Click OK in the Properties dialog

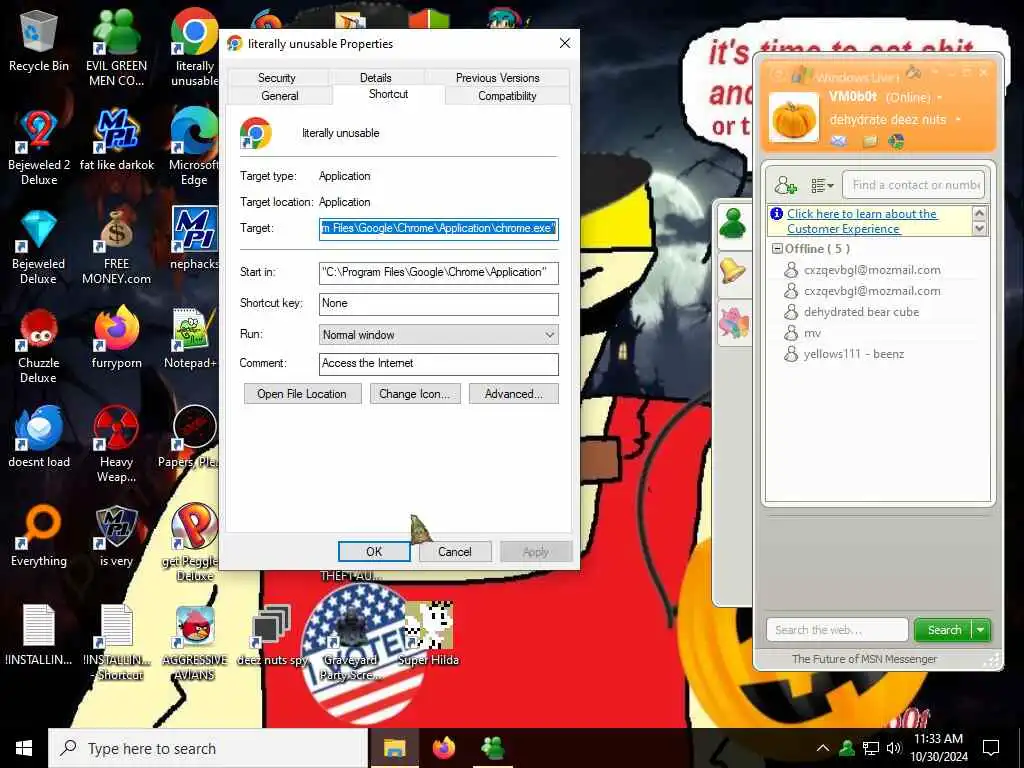[x=374, y=552]
